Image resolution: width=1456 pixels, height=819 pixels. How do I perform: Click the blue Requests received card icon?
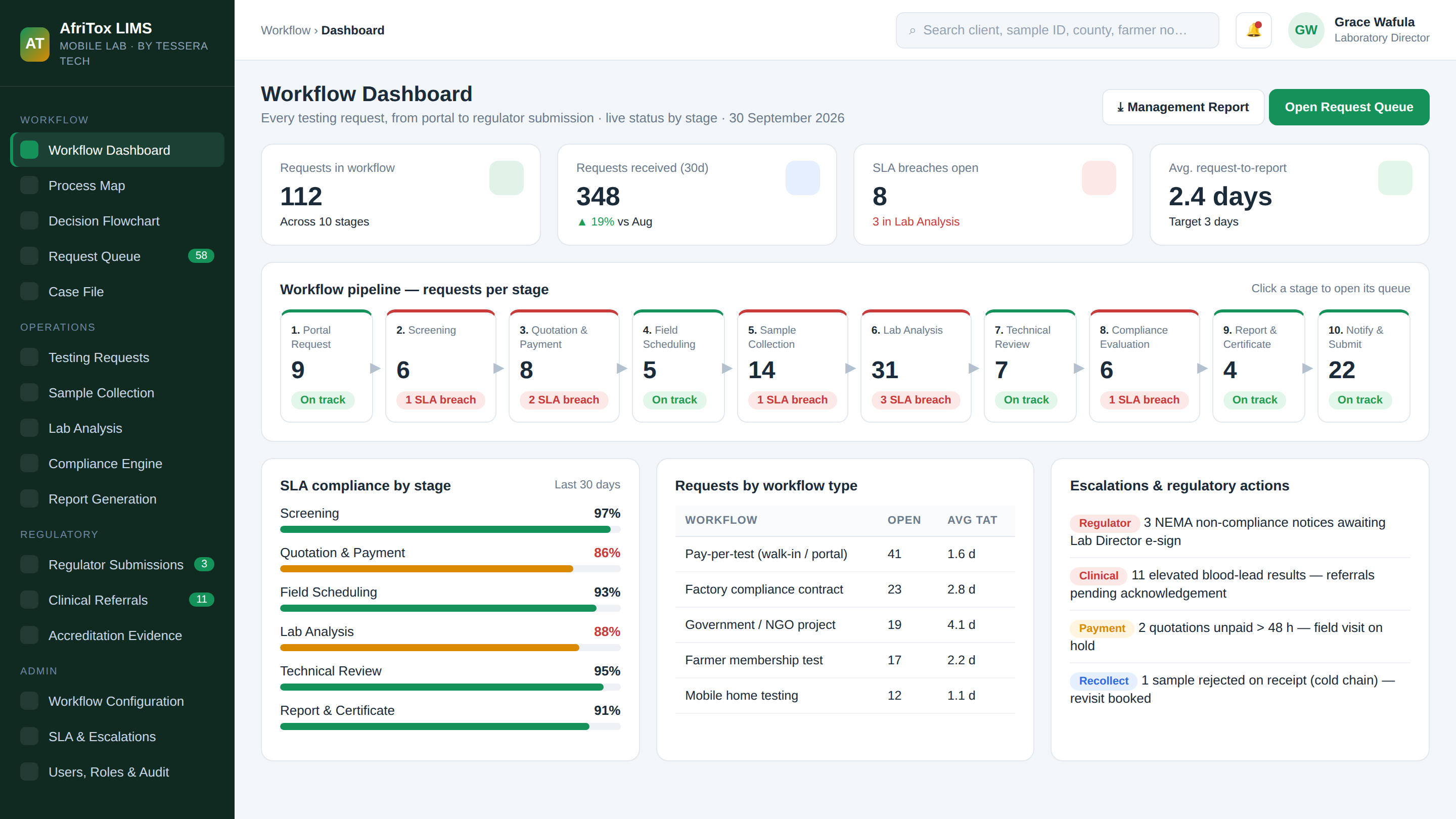[802, 178]
